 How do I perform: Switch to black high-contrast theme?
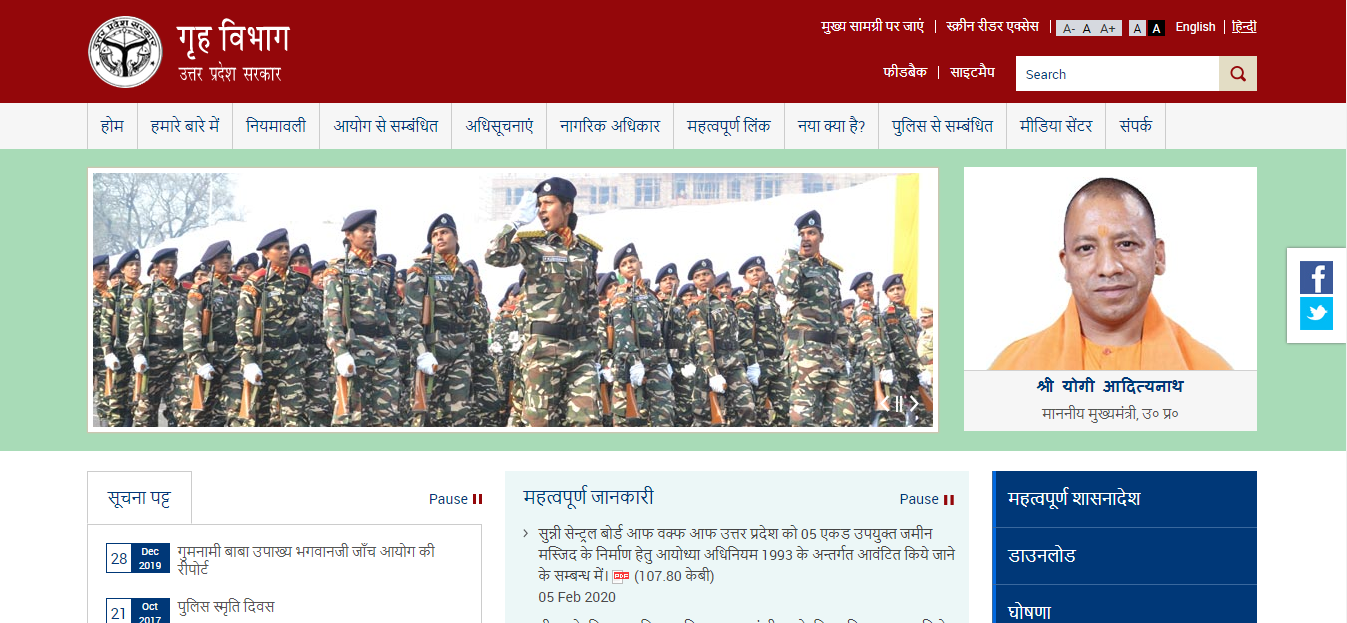pyautogui.click(x=1156, y=28)
